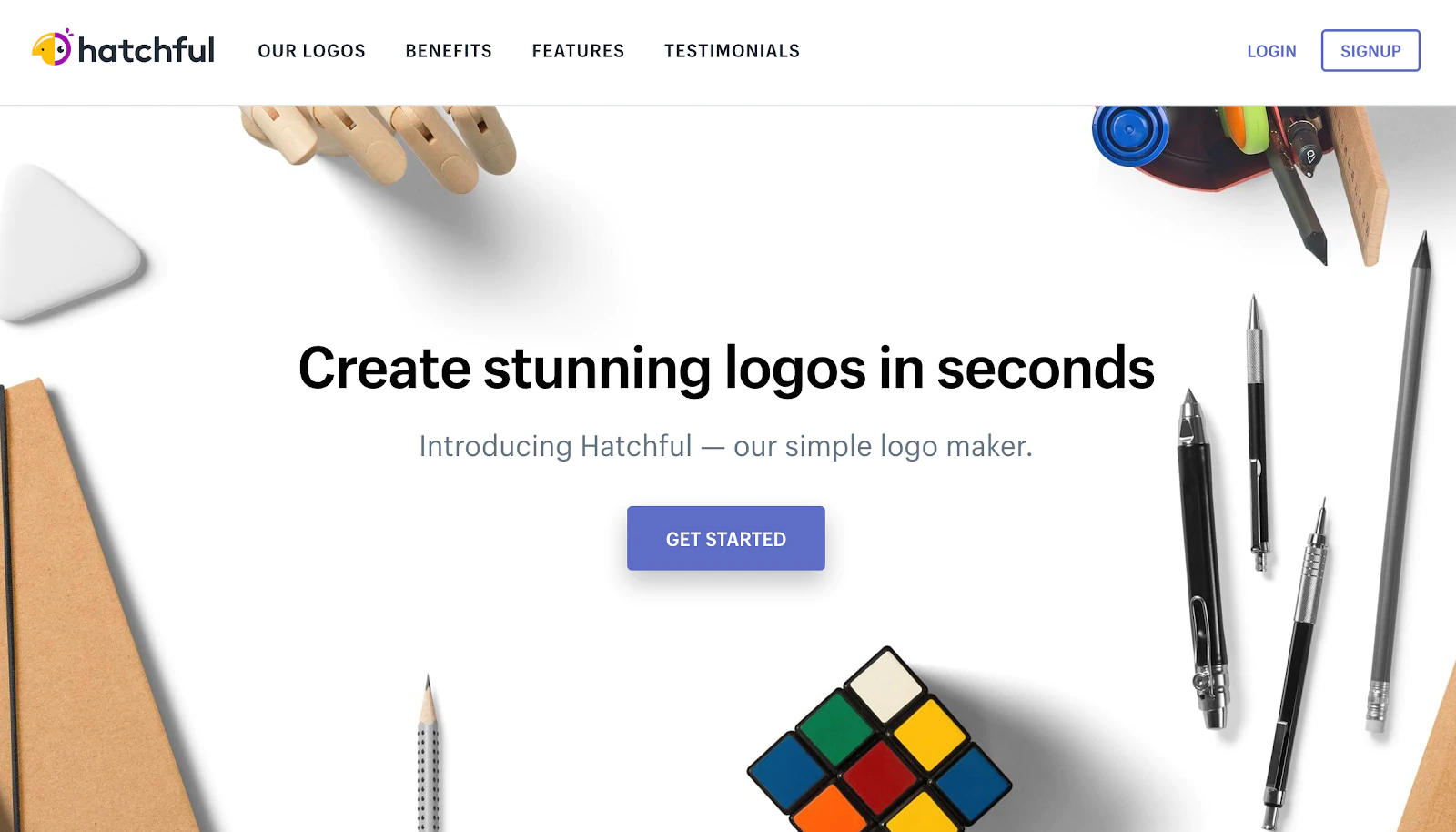Click the Login link
Screen dimensions: 1456x832
(x=1271, y=51)
